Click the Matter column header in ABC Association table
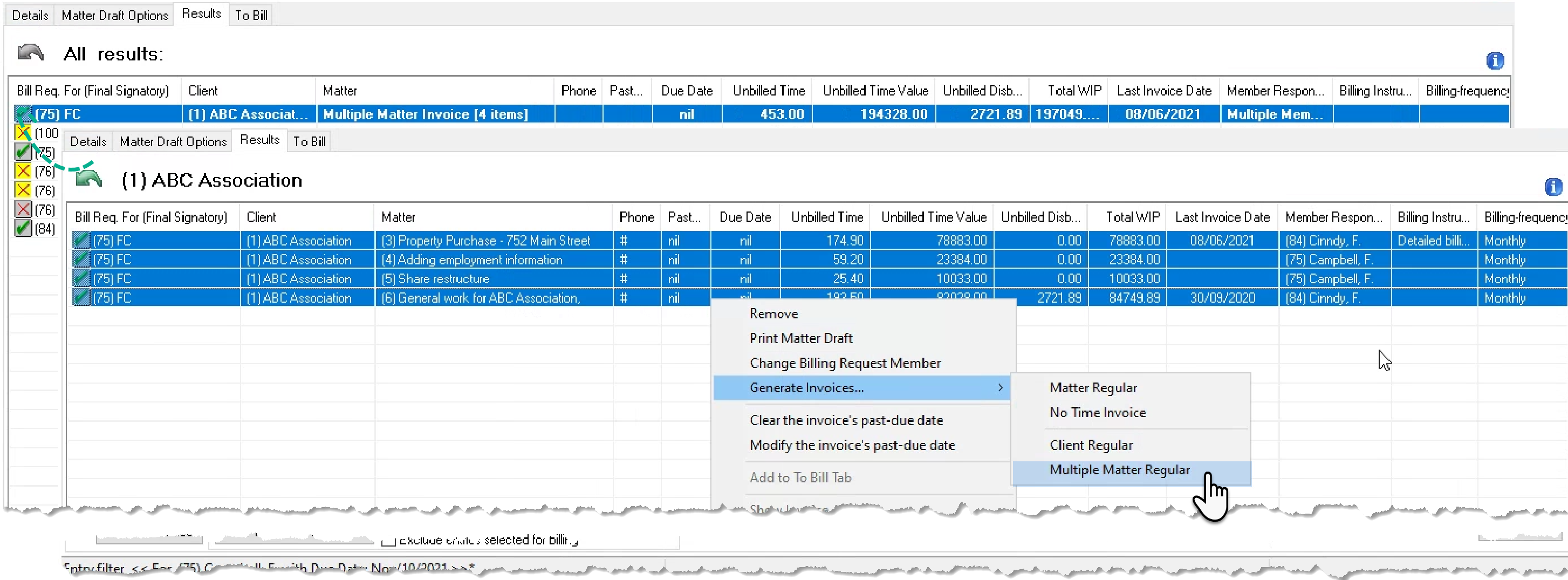1568x580 pixels. [493, 217]
